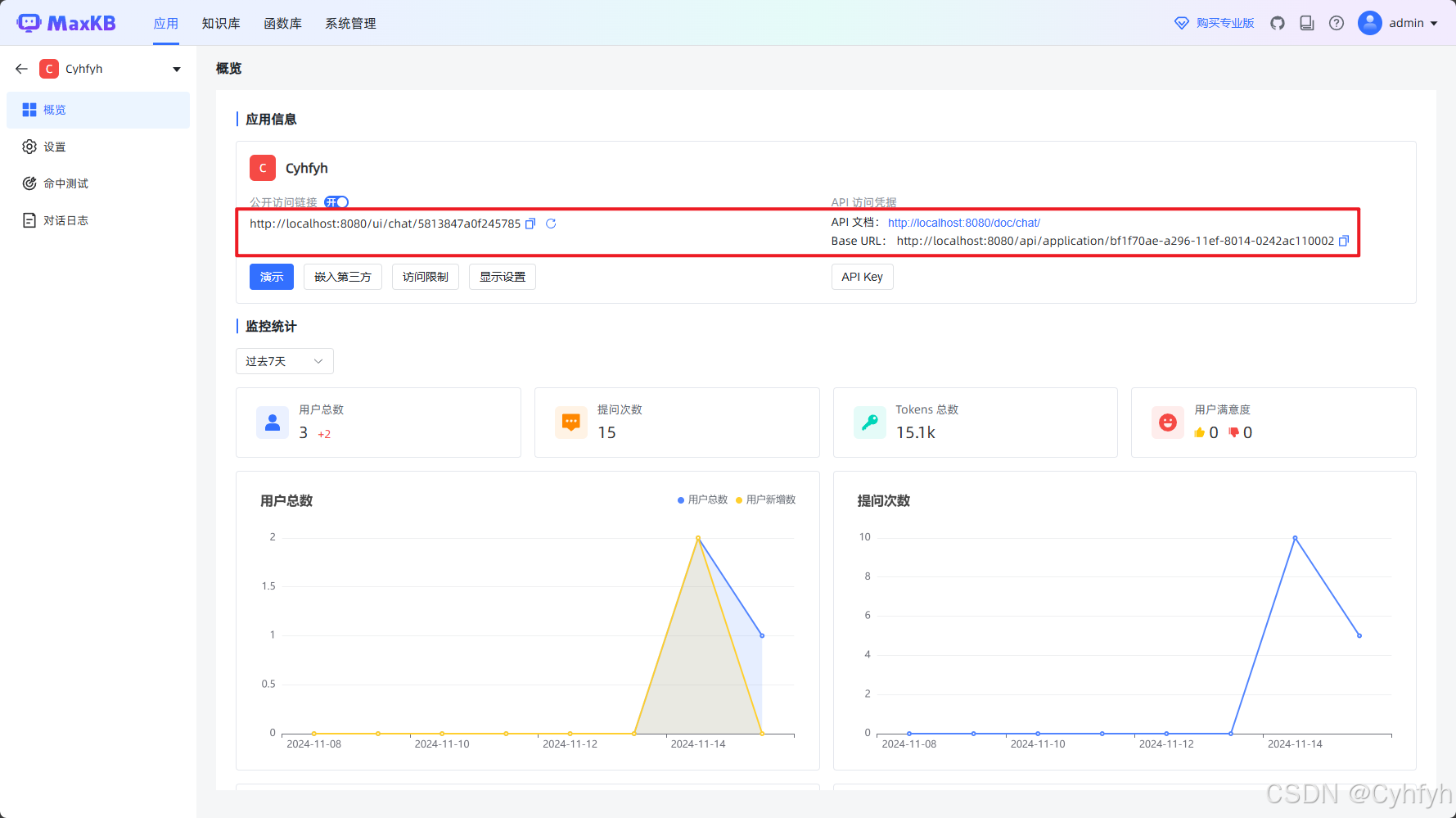The width and height of the screenshot is (1456, 818).
Task: Click the 用户满意度 smiley icon
Action: point(1168,423)
